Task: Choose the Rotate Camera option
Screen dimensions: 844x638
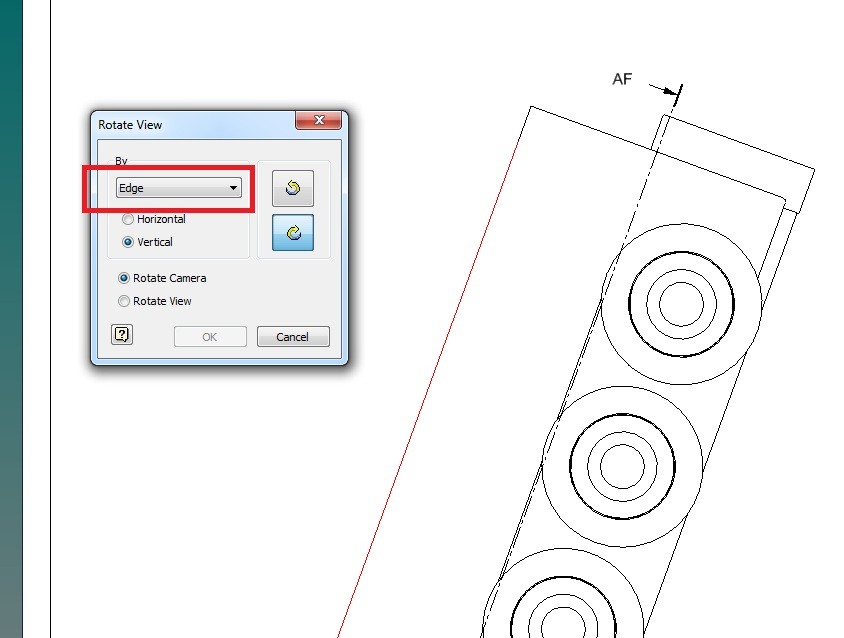Action: [x=124, y=278]
